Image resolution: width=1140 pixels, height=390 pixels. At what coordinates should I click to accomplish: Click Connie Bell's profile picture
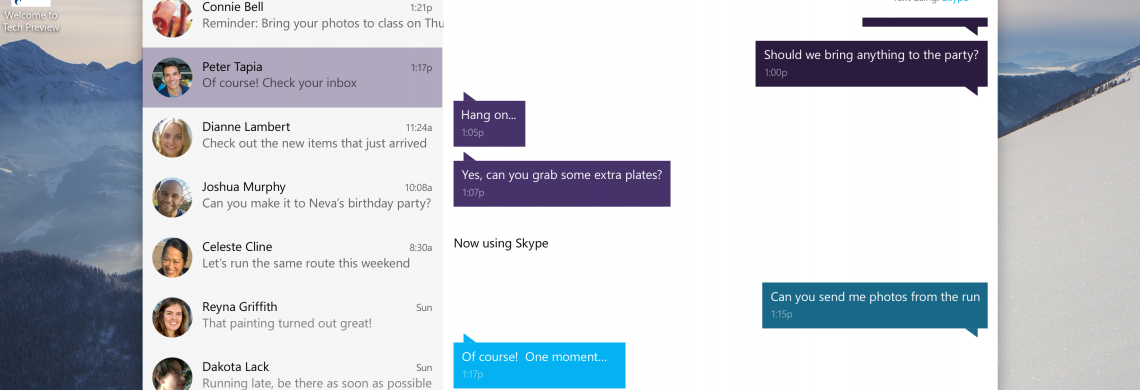pyautogui.click(x=172, y=17)
